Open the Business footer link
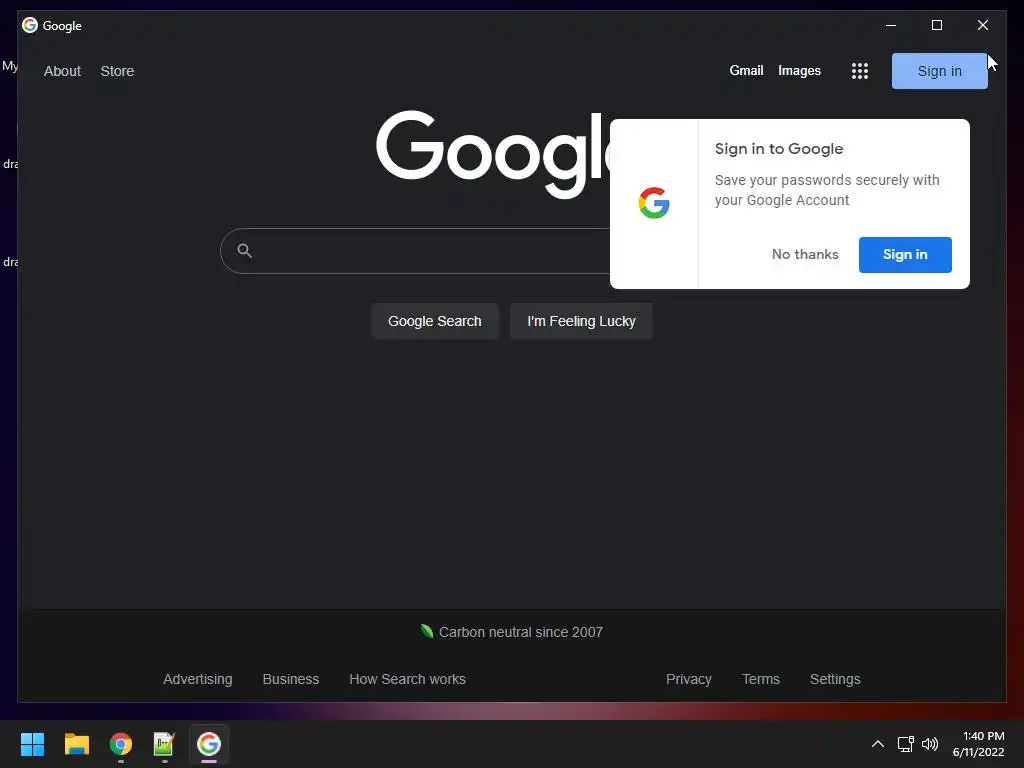 pos(291,679)
